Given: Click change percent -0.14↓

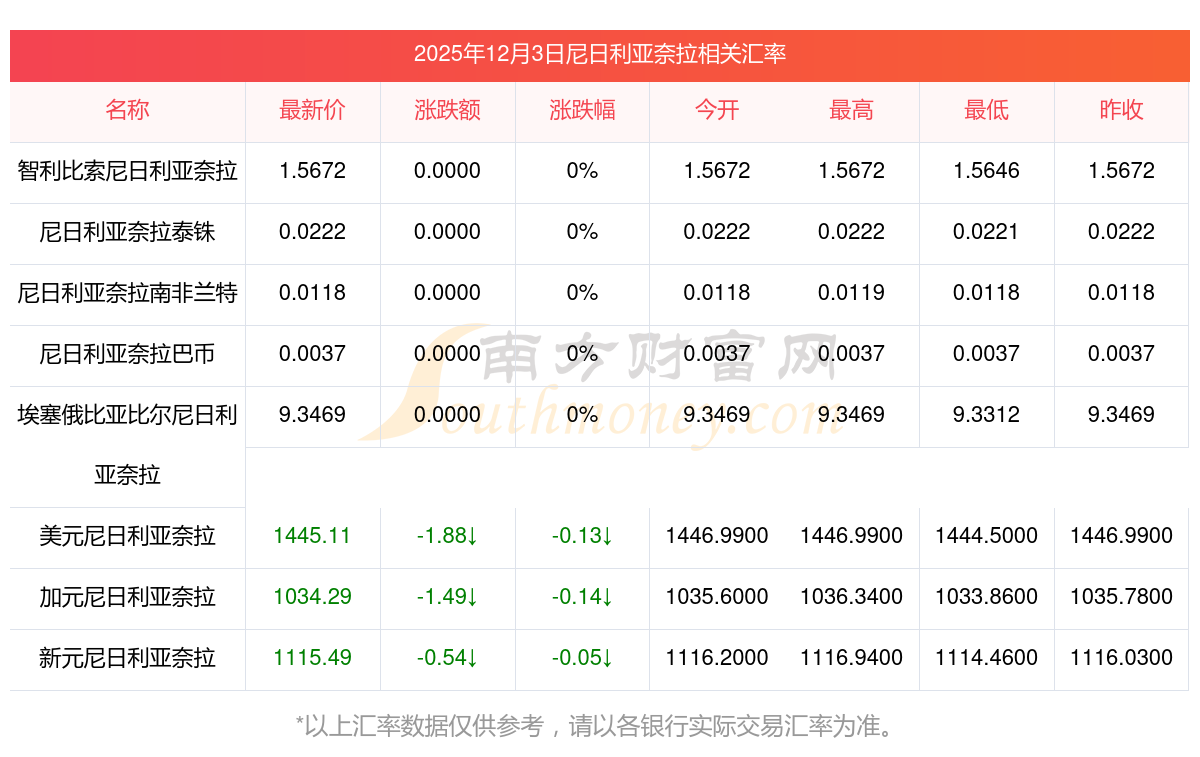Looking at the screenshot, I should click(582, 597).
